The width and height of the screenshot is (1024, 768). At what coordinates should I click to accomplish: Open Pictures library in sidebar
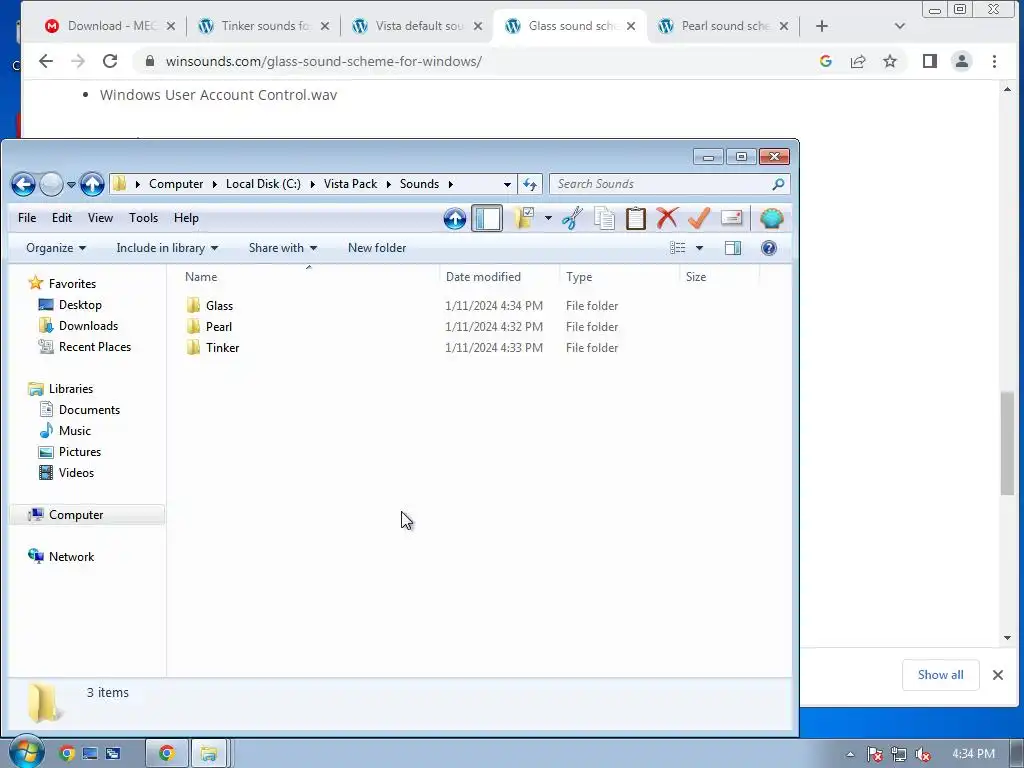(80, 452)
